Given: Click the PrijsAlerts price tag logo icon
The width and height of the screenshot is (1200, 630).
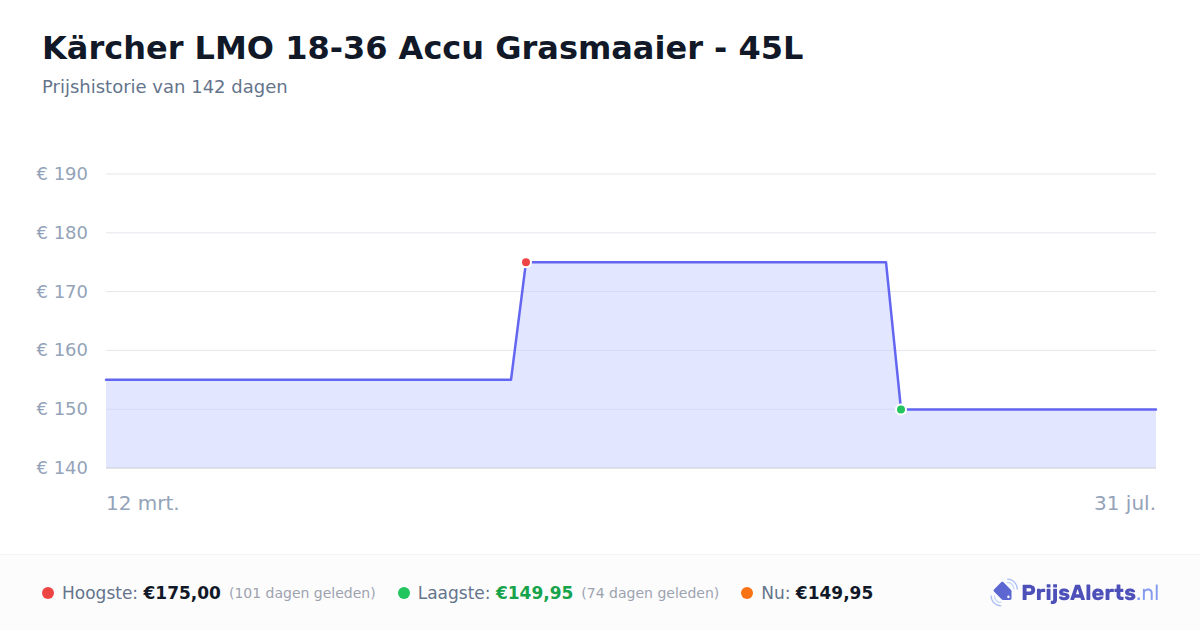Looking at the screenshot, I should point(1003,593).
